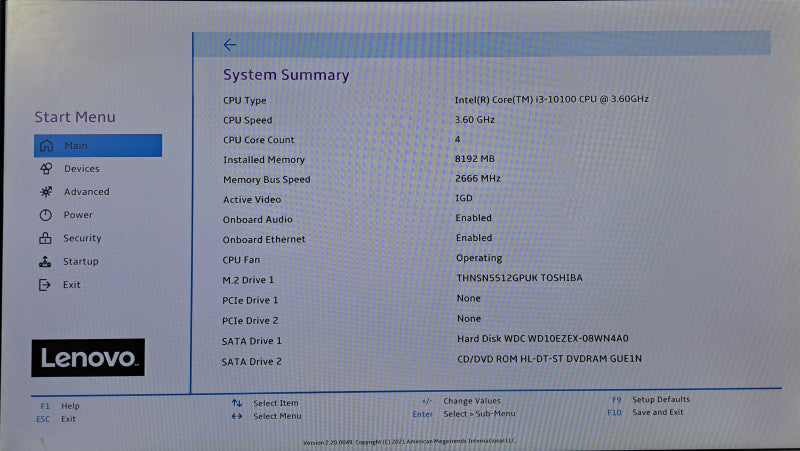Click Enter Select Sub-Menu hint
The width and height of the screenshot is (800, 451).
[464, 414]
